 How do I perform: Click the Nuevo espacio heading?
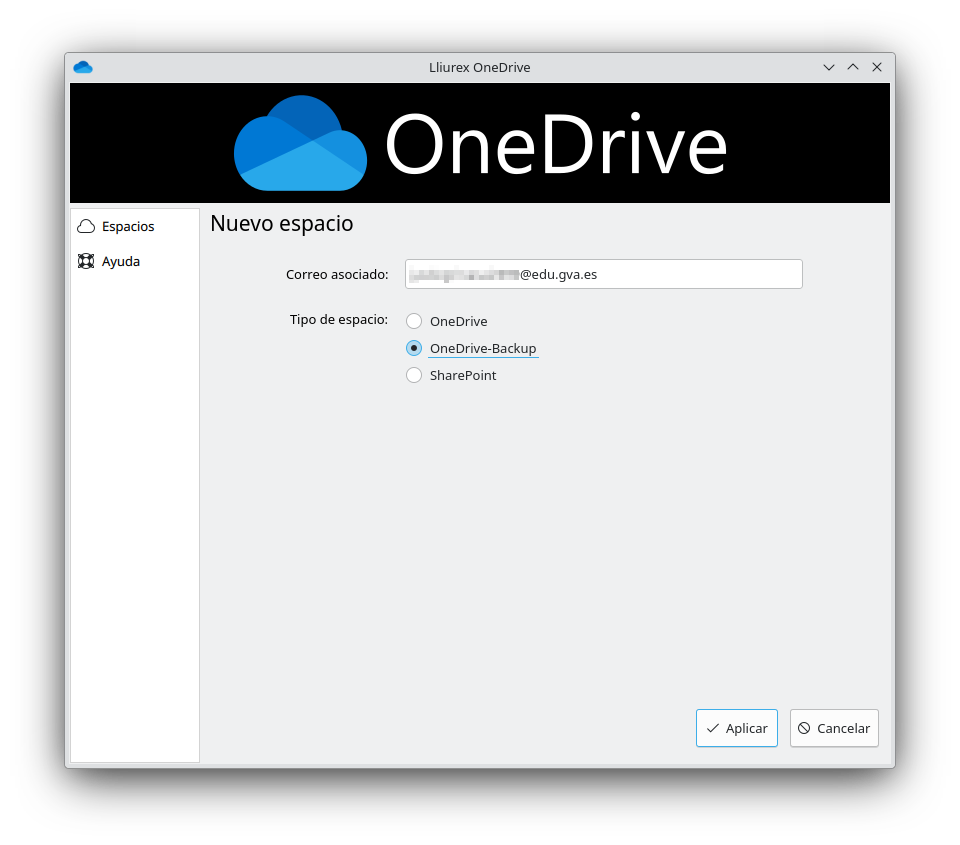(x=281, y=223)
